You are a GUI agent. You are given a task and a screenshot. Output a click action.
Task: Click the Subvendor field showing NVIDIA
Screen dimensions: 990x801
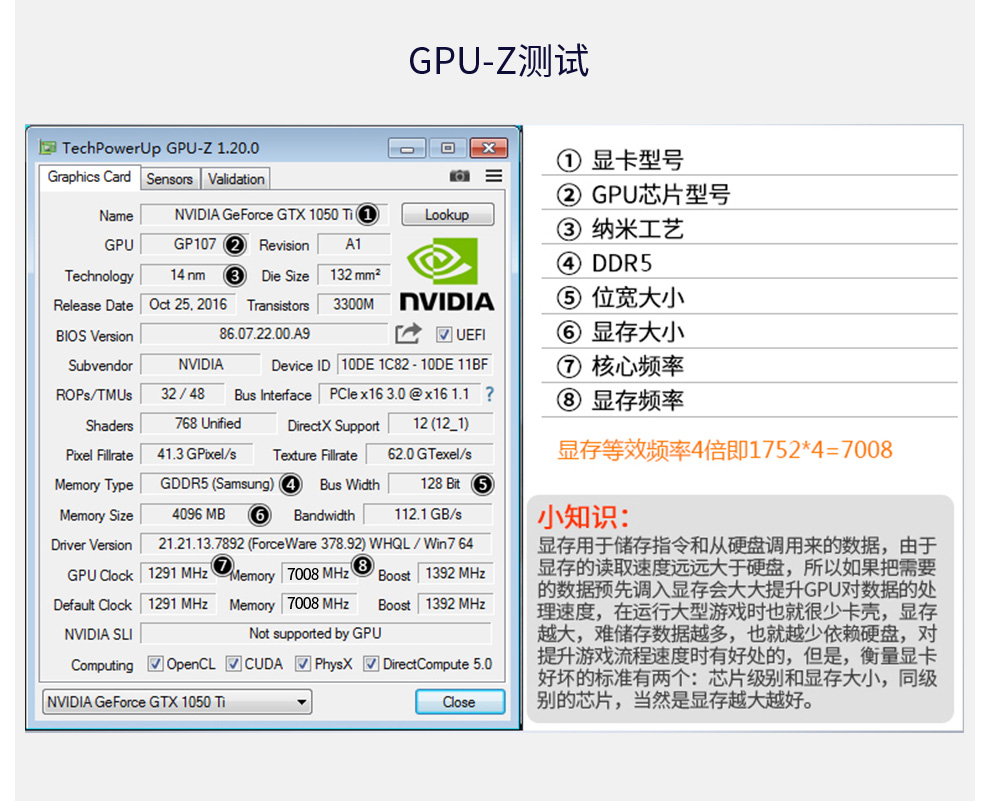[x=200, y=365]
